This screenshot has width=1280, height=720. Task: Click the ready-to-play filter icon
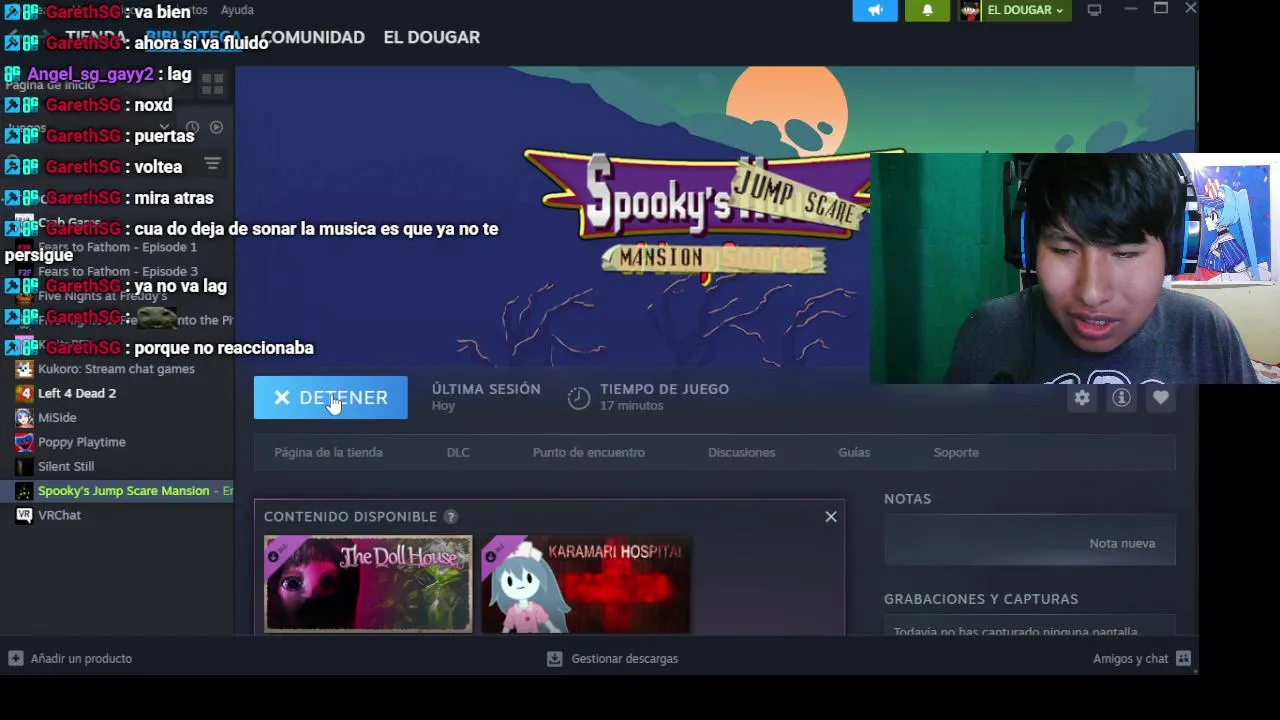pos(216,128)
